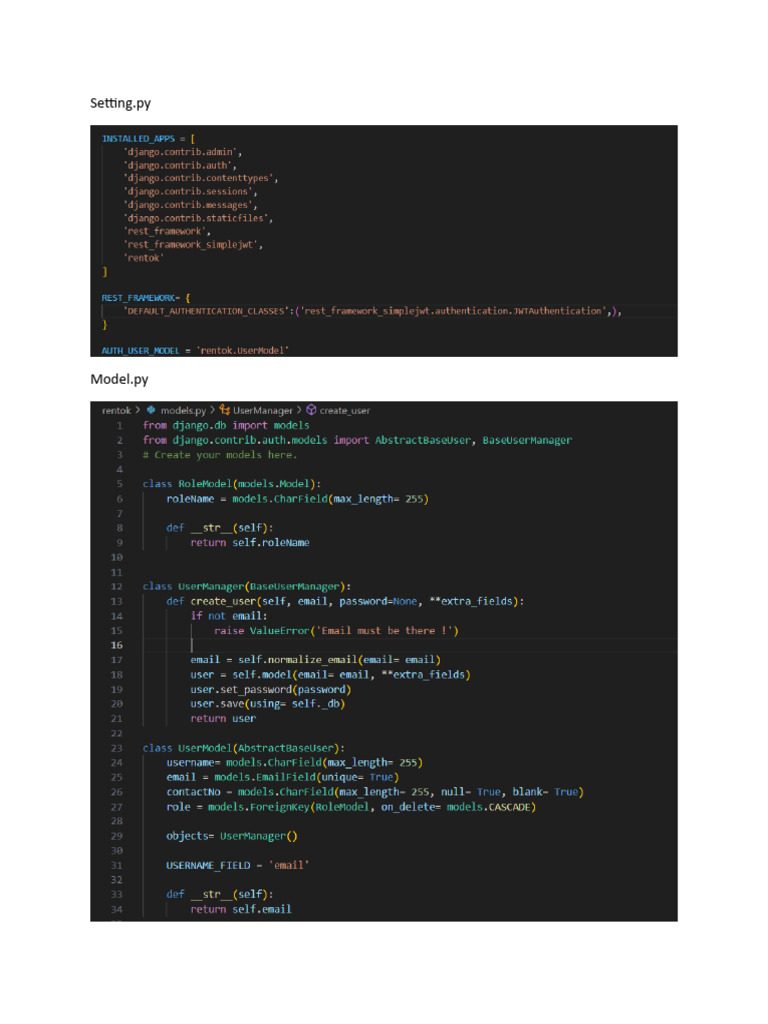This screenshot has width=768, height=1024.
Task: Open the UserManager breadcrumb item
Action: point(263,411)
